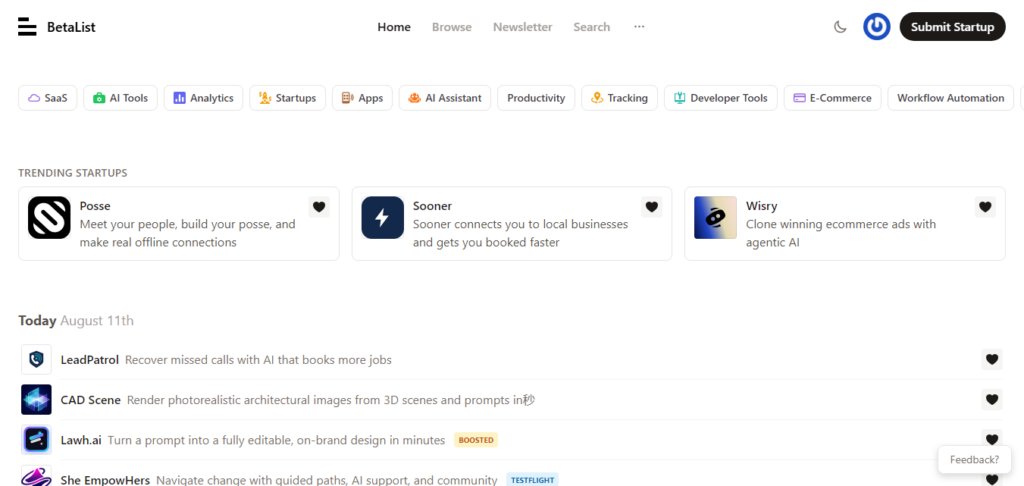This screenshot has width=1024, height=486.
Task: Select the Tracking category chip
Action: point(619,98)
